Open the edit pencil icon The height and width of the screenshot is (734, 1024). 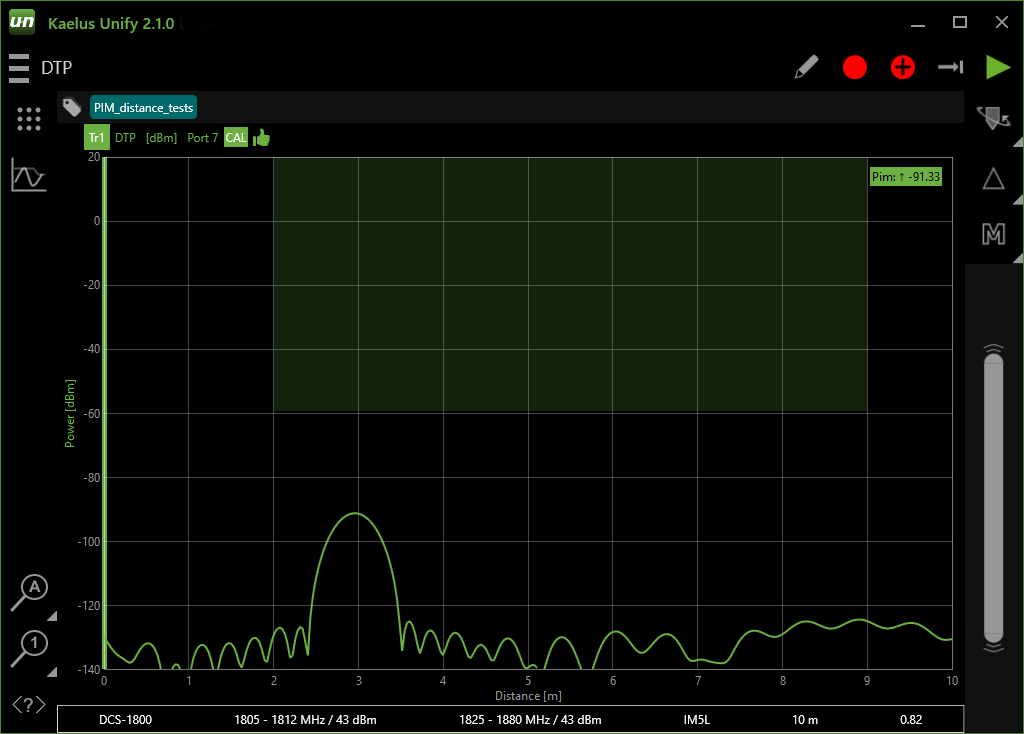(807, 67)
